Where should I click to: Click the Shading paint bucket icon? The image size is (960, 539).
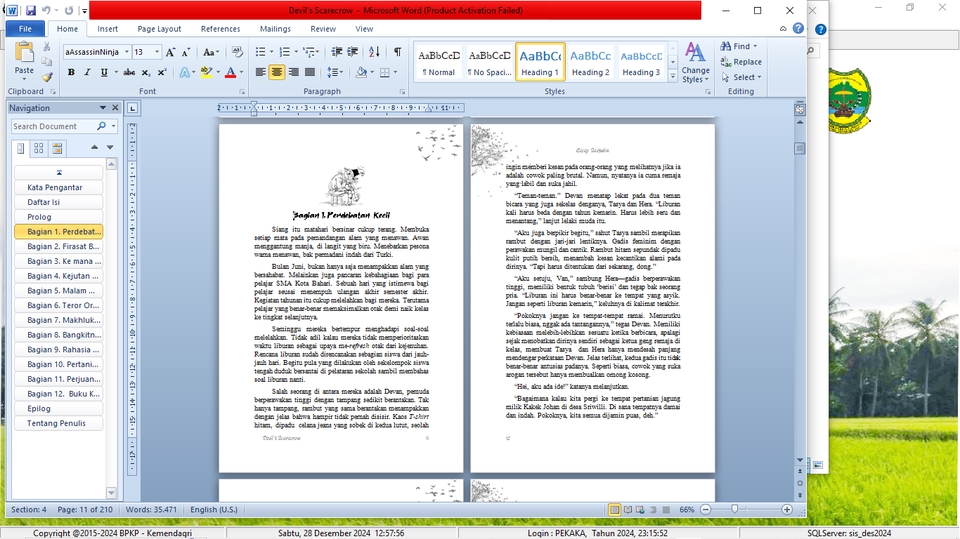361,72
